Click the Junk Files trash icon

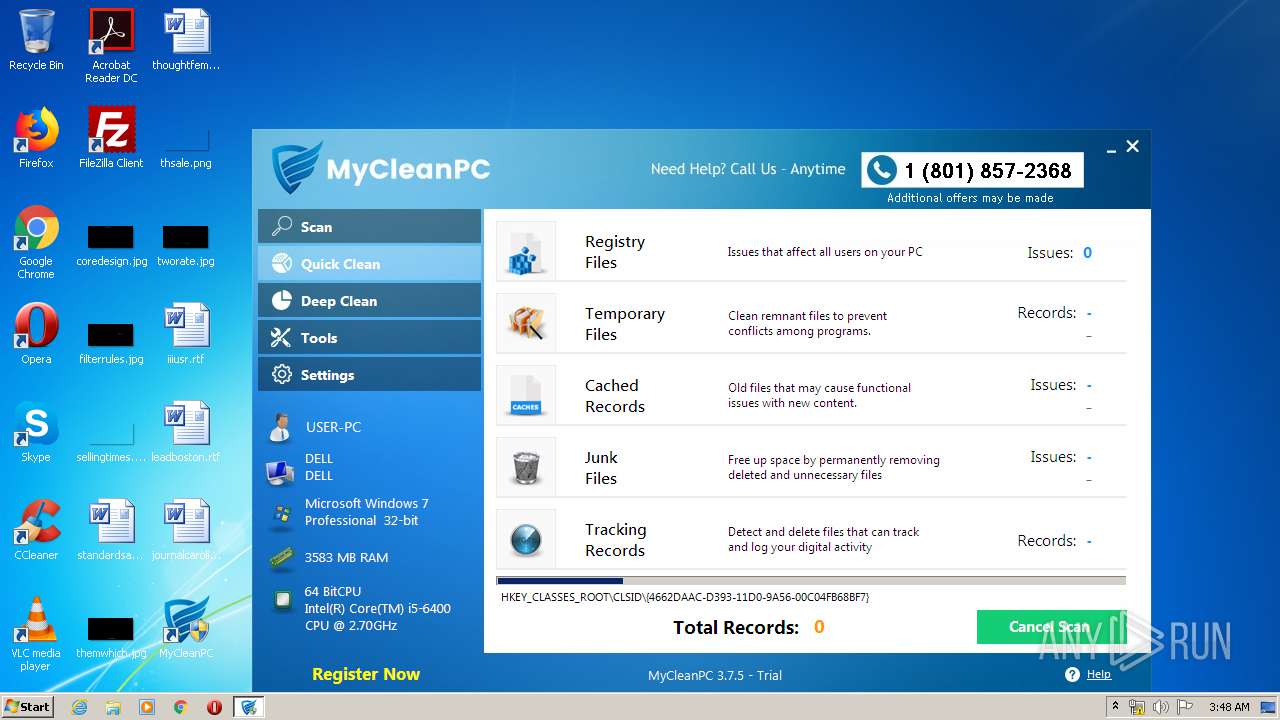coord(526,467)
